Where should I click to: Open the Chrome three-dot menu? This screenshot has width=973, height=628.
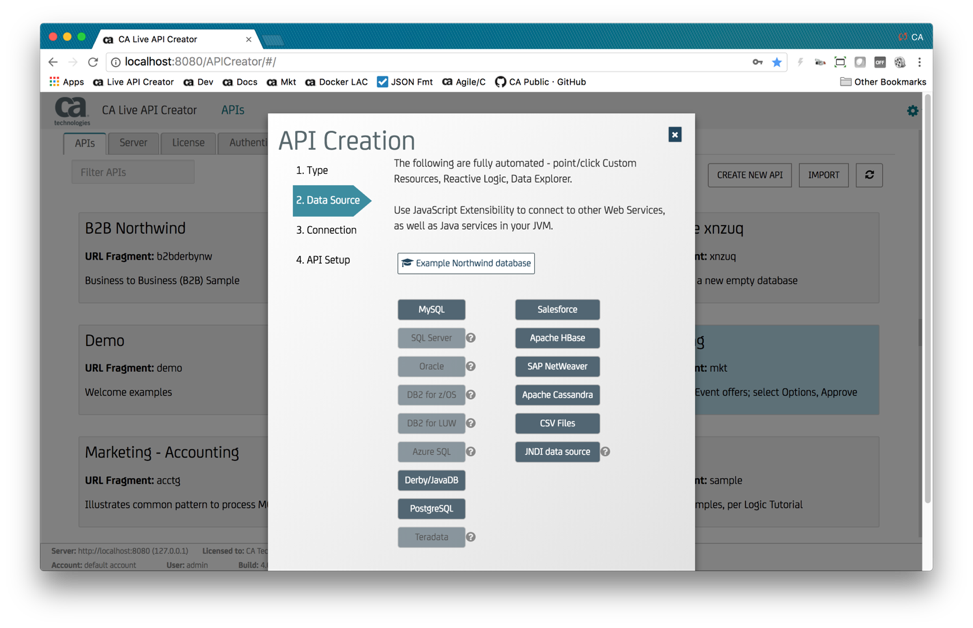click(920, 62)
